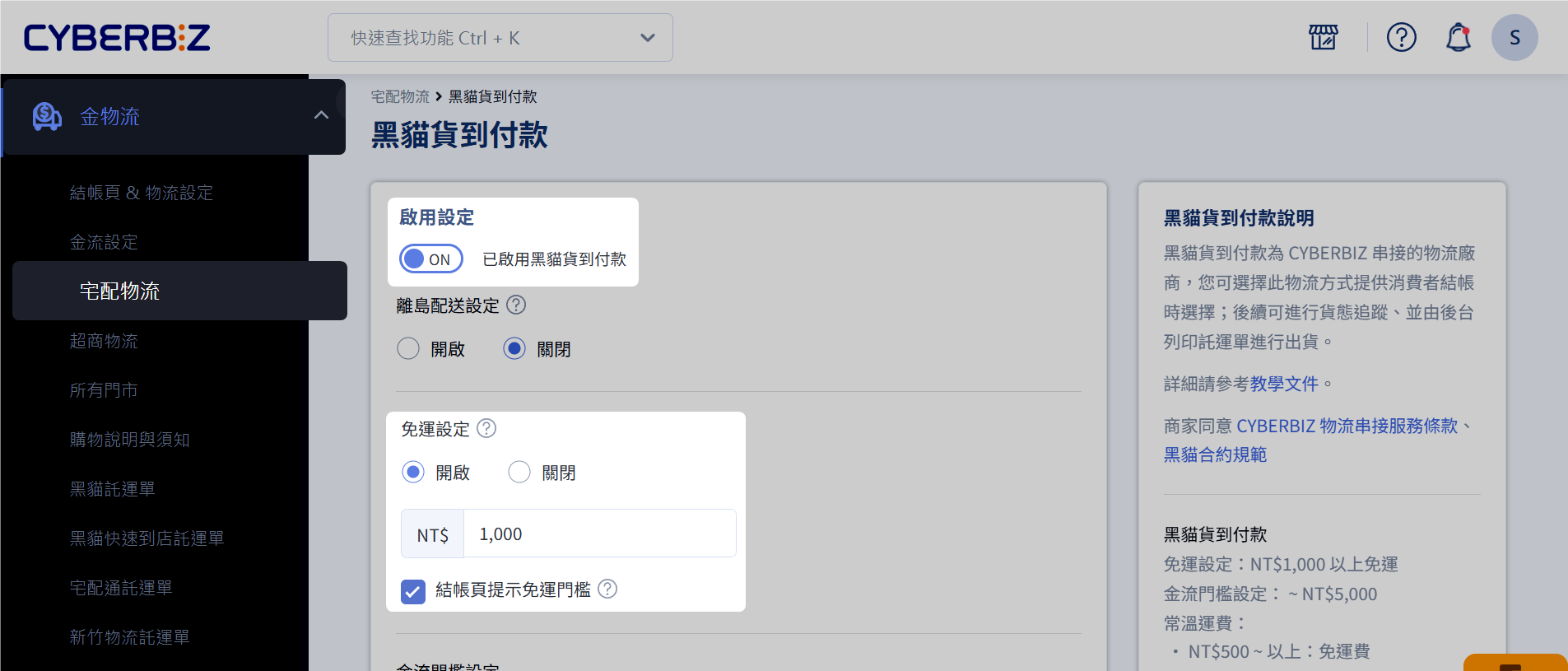Open the 教學文件 link
The image size is (1568, 671).
(1284, 384)
